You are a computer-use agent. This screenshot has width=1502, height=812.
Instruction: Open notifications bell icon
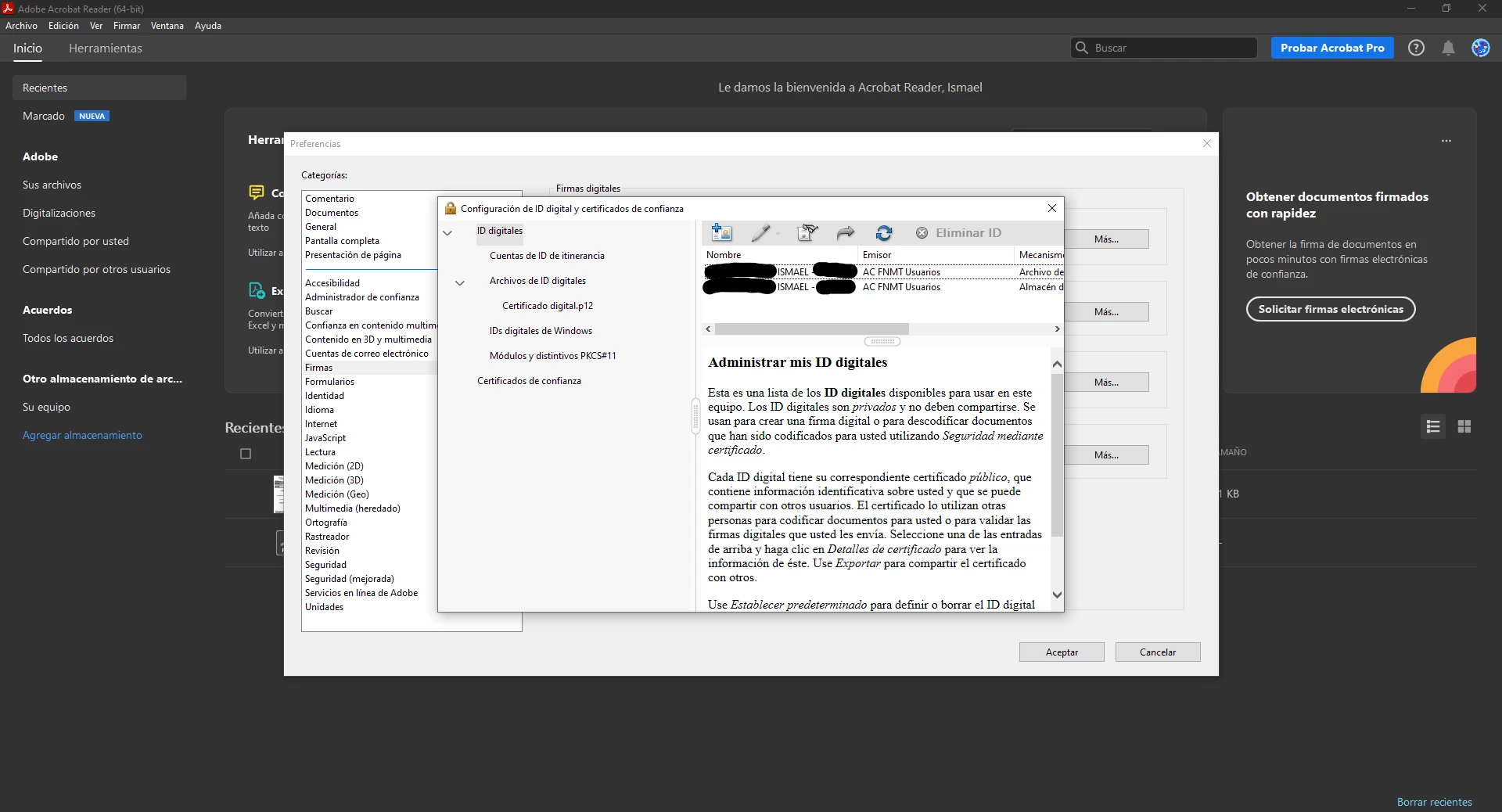click(x=1448, y=48)
